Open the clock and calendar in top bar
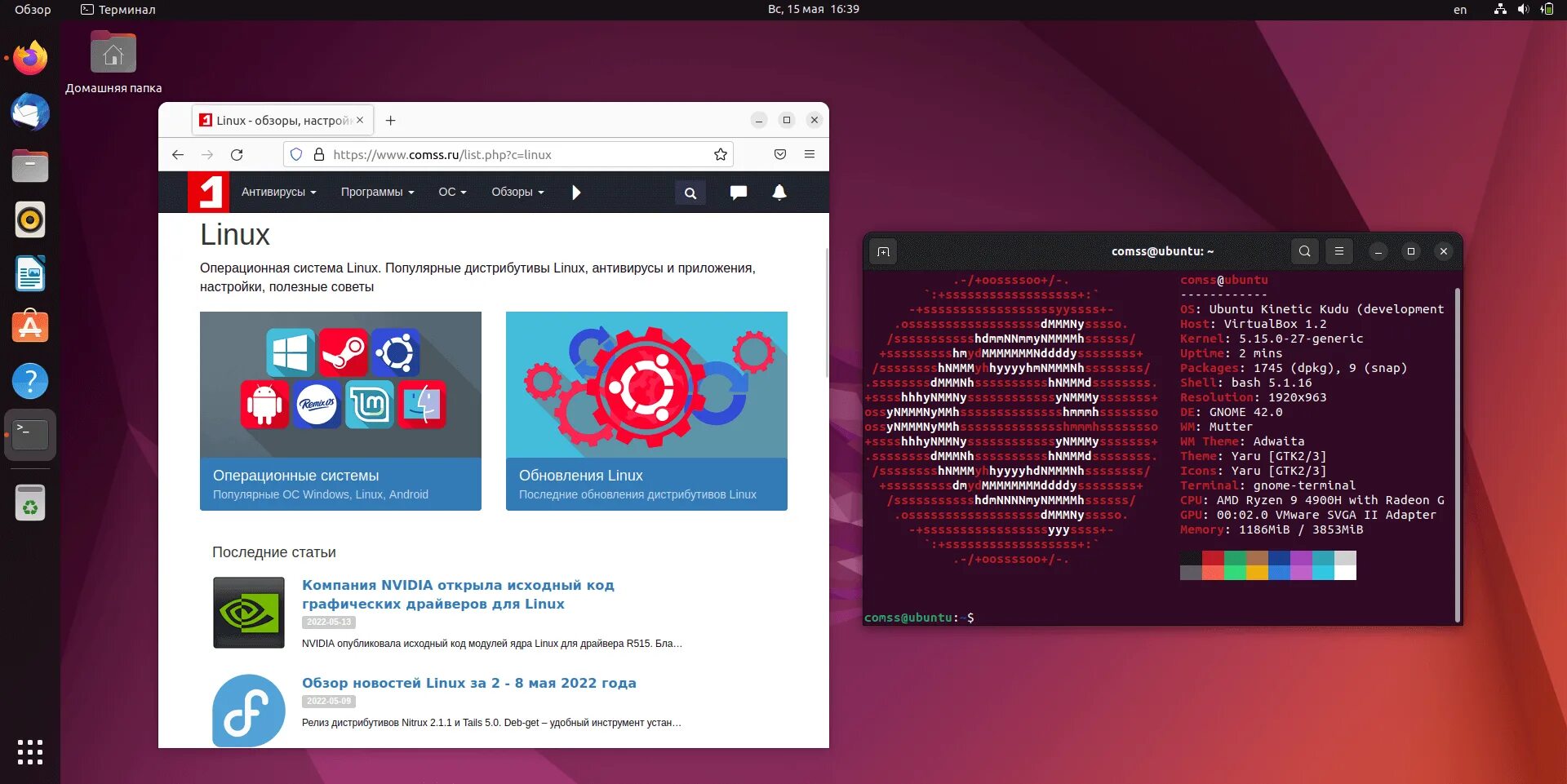The height and width of the screenshot is (784, 1567). [x=814, y=10]
